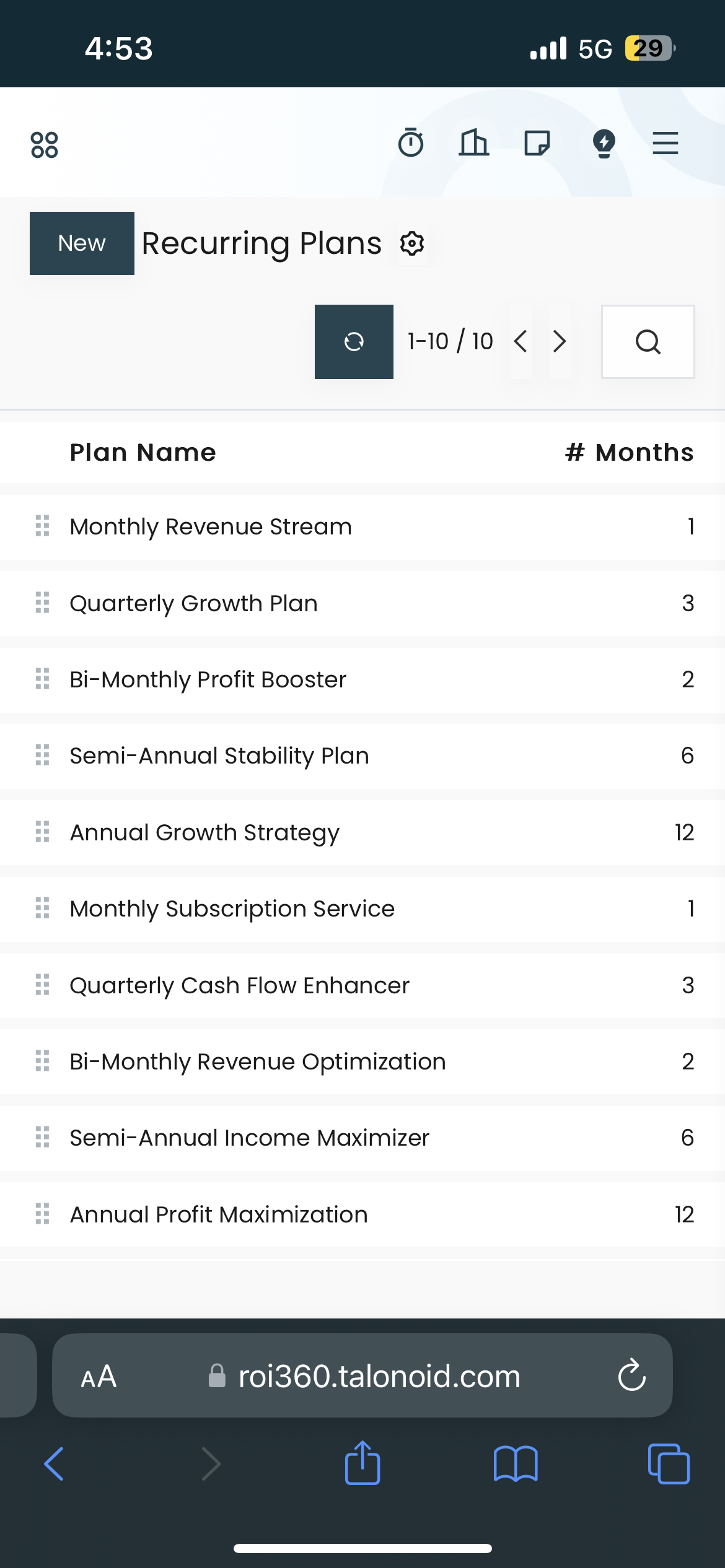Open the lightbulb ideas icon
Viewport: 725px width, 1568px height.
click(604, 144)
